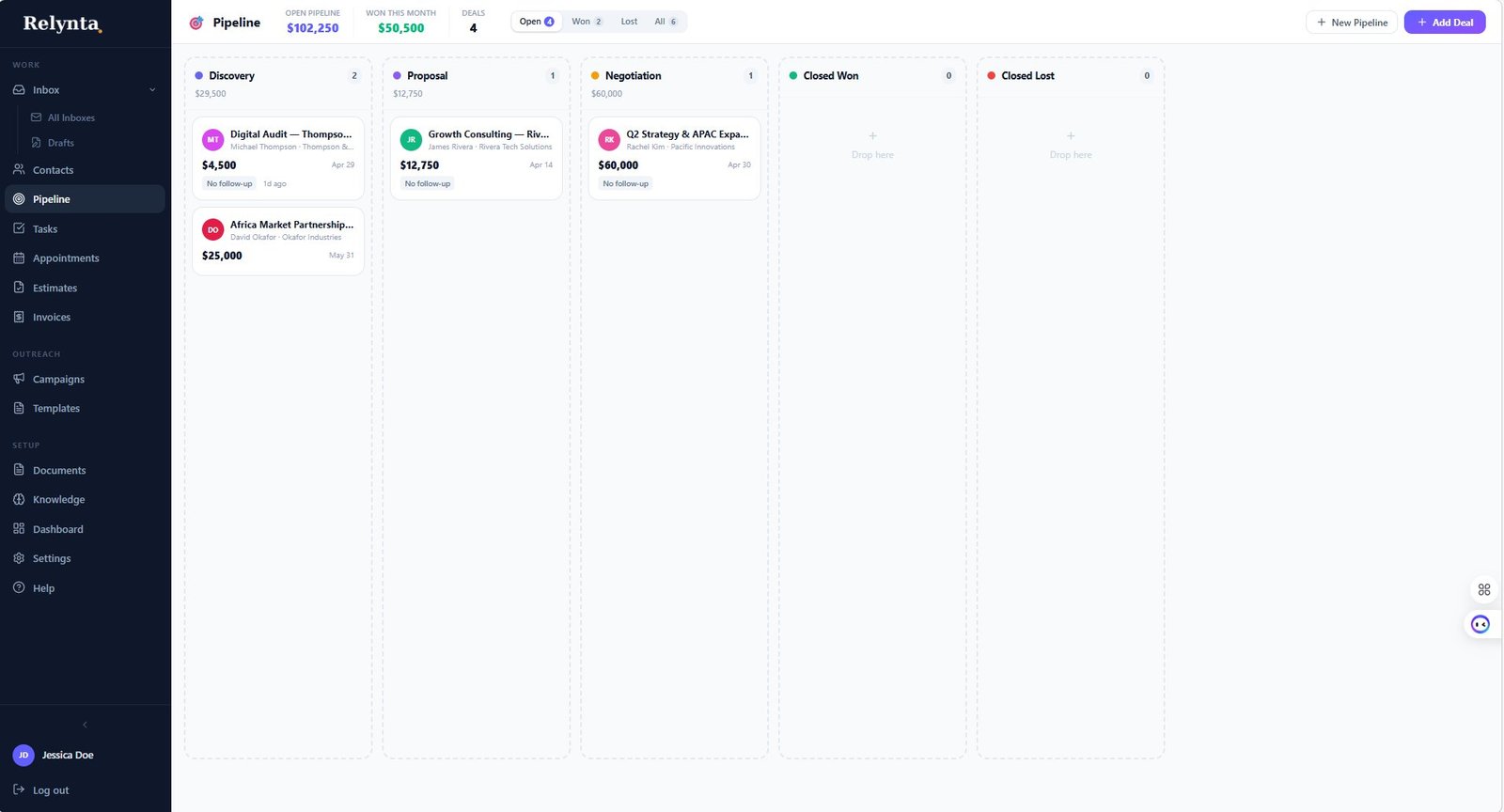The image size is (1504, 812).
Task: Click the Add Deal button
Action: pos(1444,23)
